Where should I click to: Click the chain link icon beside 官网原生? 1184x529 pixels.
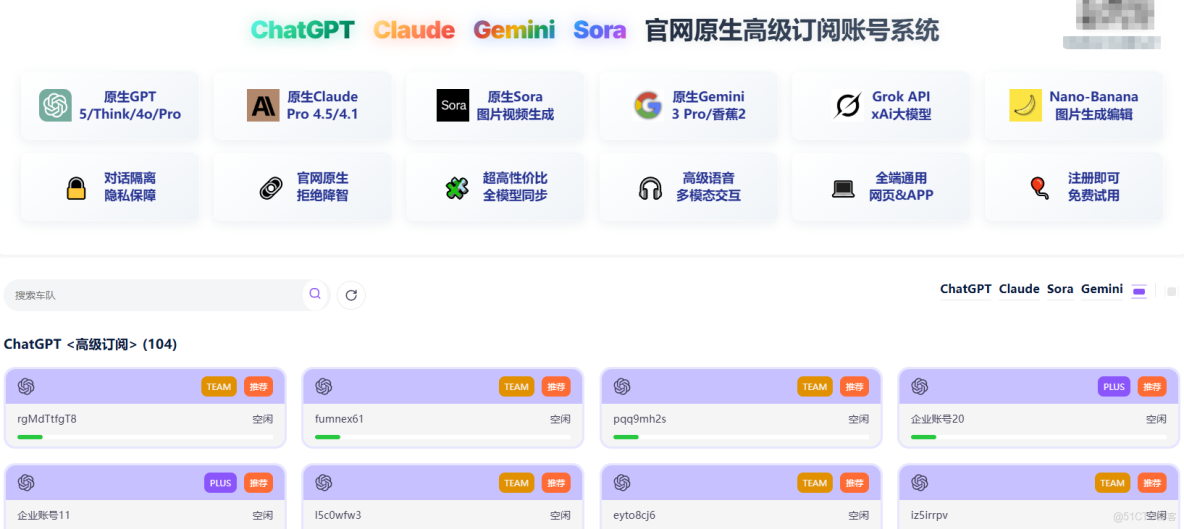tap(270, 188)
